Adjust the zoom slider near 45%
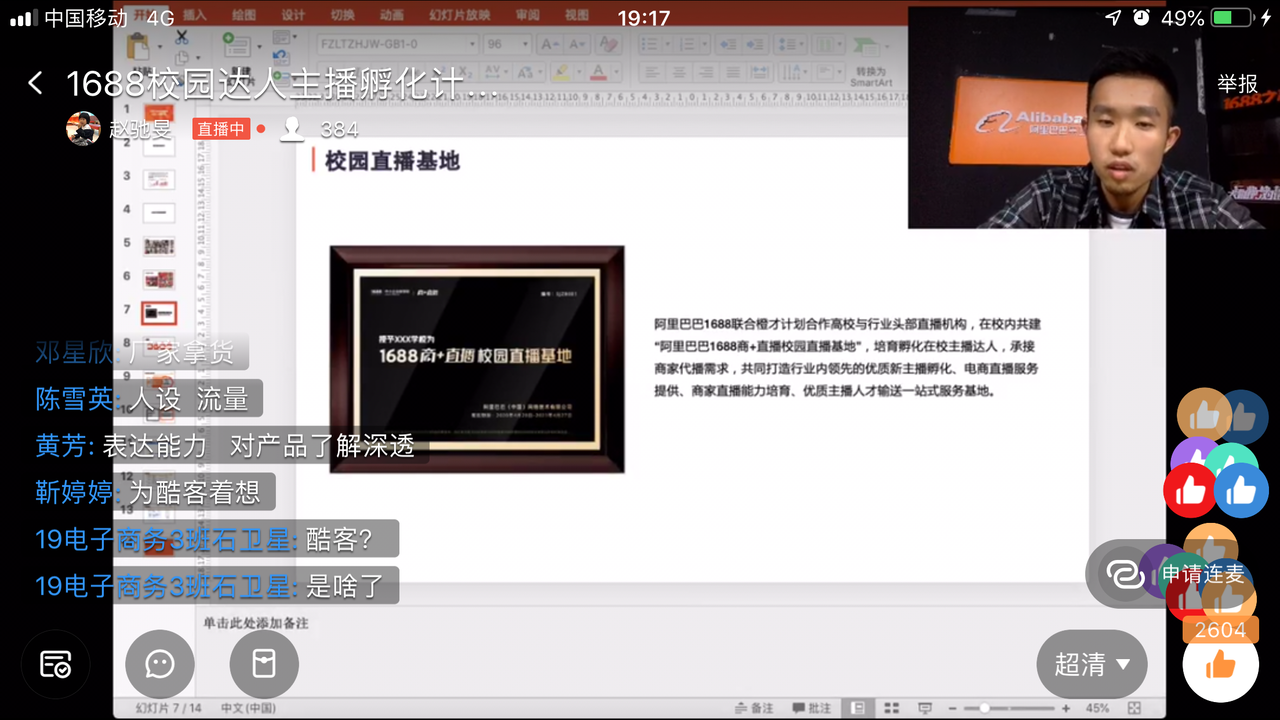Screen dimensions: 1280x720 click(985, 706)
